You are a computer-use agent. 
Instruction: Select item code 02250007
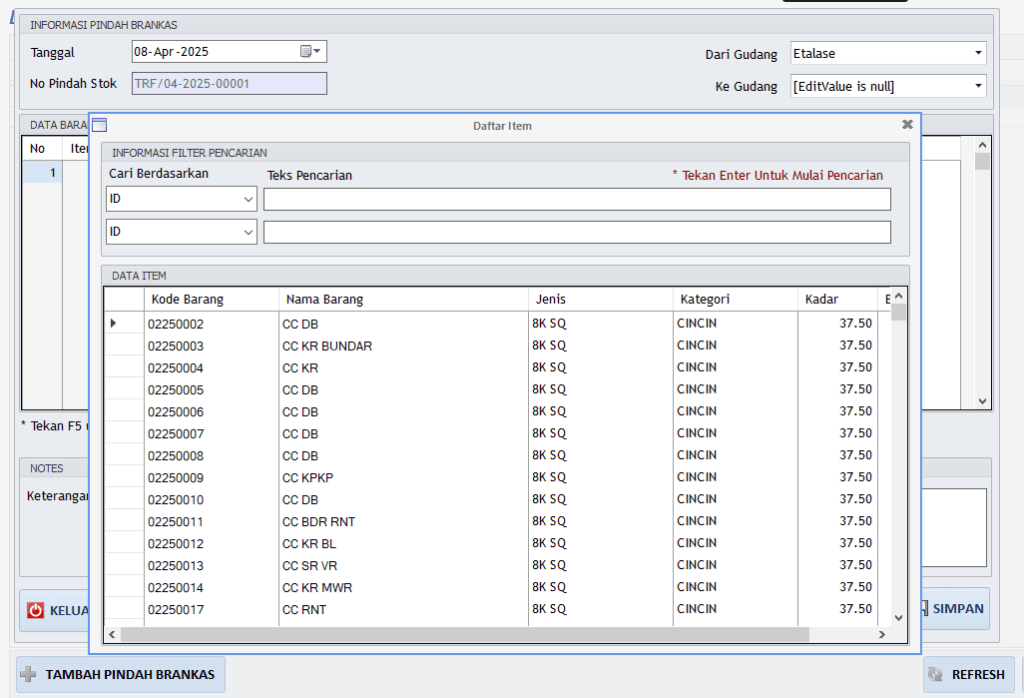click(x=176, y=434)
